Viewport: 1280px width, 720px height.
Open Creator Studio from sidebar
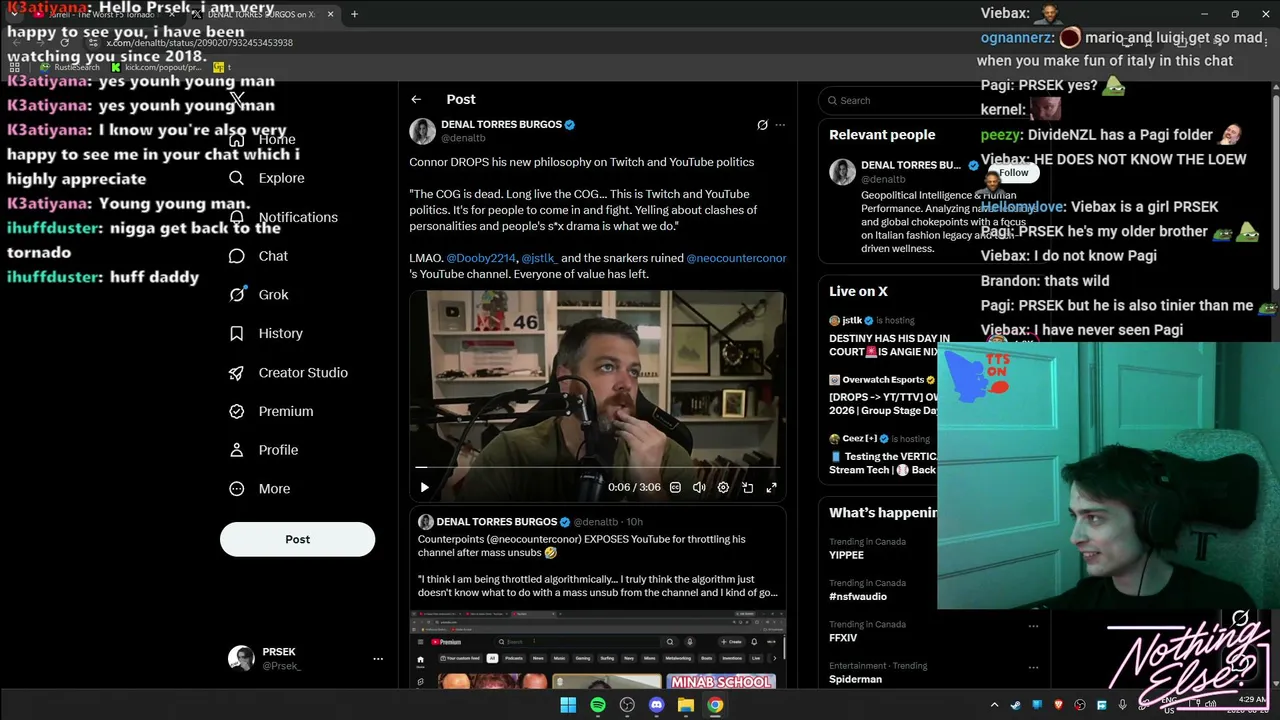click(x=288, y=372)
